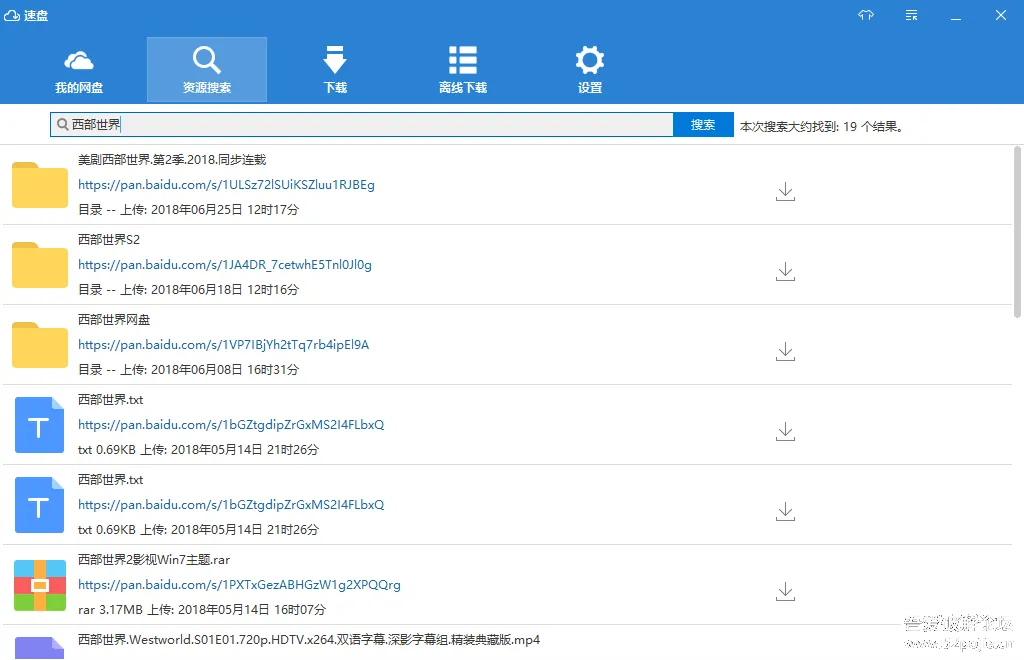This screenshot has width=1024, height=660.
Task: Select title 西部世界2影视Win7主题.rar
Action: pos(153,559)
